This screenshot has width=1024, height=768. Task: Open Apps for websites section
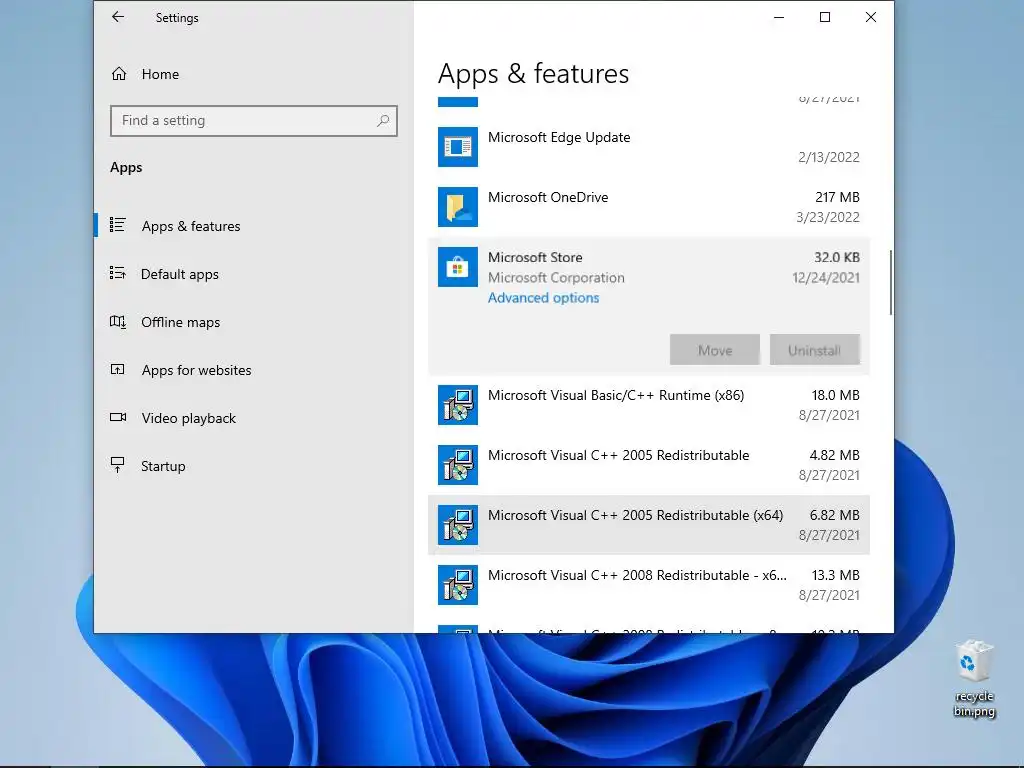point(197,370)
